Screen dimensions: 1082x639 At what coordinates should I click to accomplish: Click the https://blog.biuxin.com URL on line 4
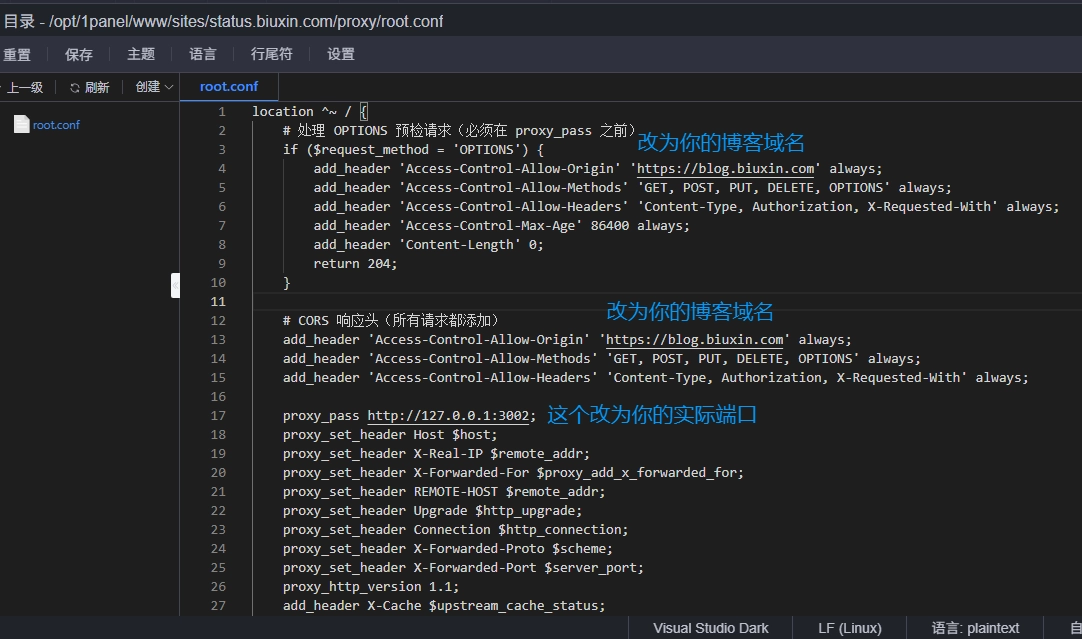[x=725, y=168]
